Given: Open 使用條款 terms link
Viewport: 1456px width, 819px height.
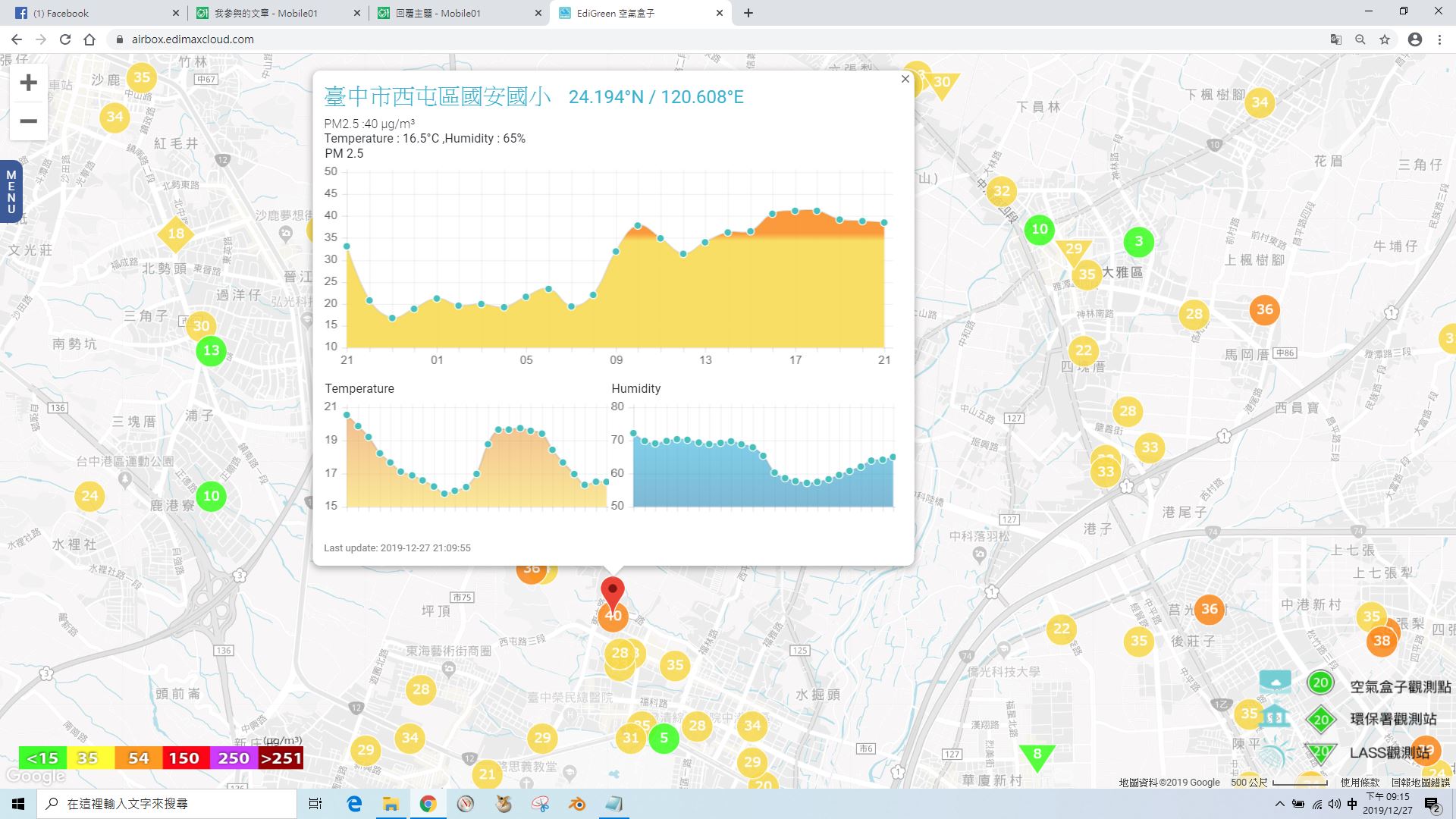Looking at the screenshot, I should (x=1360, y=782).
